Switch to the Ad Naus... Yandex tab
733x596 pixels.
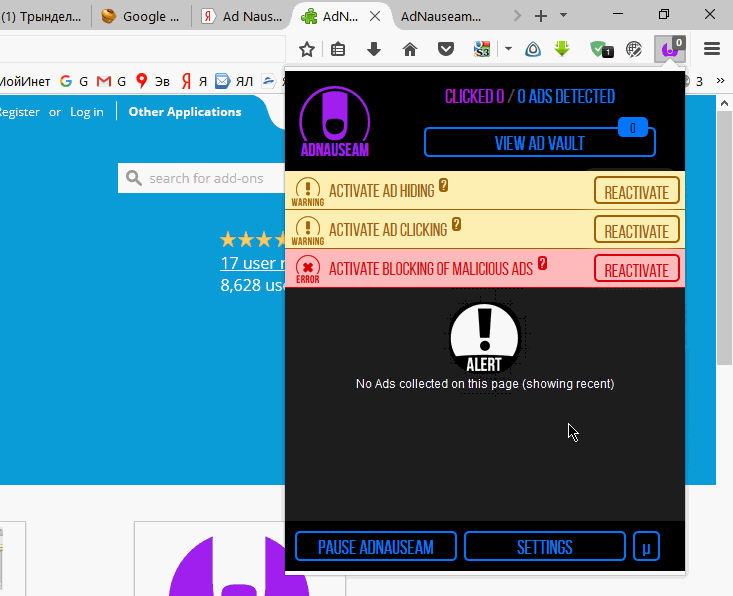coord(240,16)
